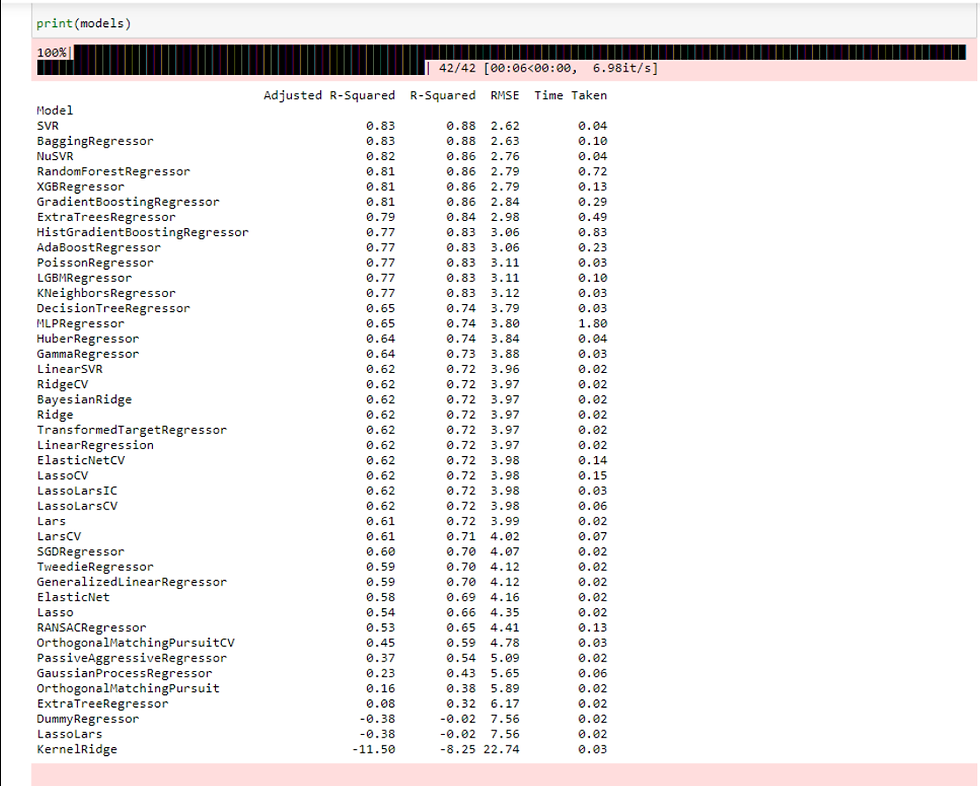Select the Adjusted R-Squared column header
The width and height of the screenshot is (980, 786).
point(329,96)
